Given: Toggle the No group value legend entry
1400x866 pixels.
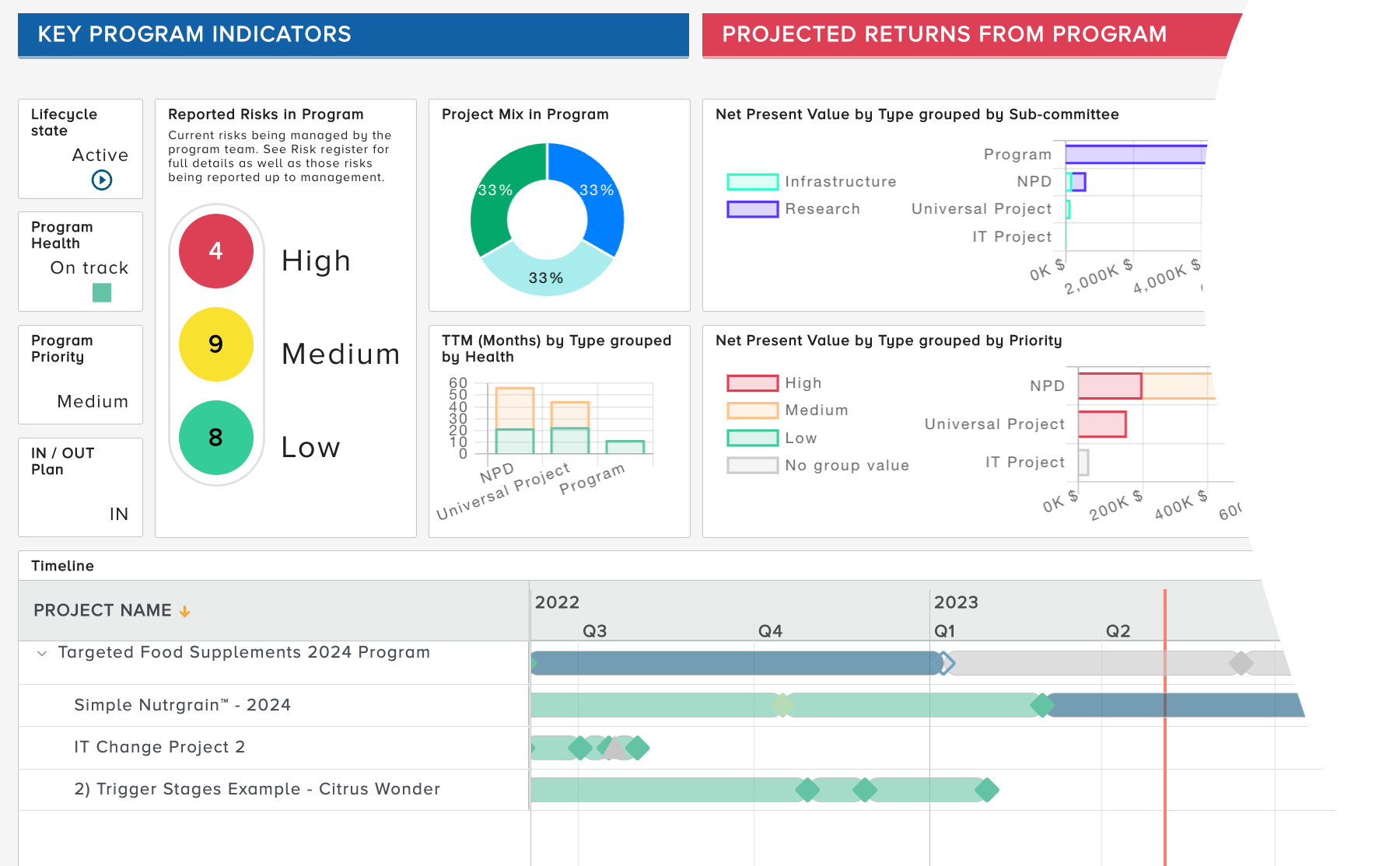Looking at the screenshot, I should pos(751,465).
